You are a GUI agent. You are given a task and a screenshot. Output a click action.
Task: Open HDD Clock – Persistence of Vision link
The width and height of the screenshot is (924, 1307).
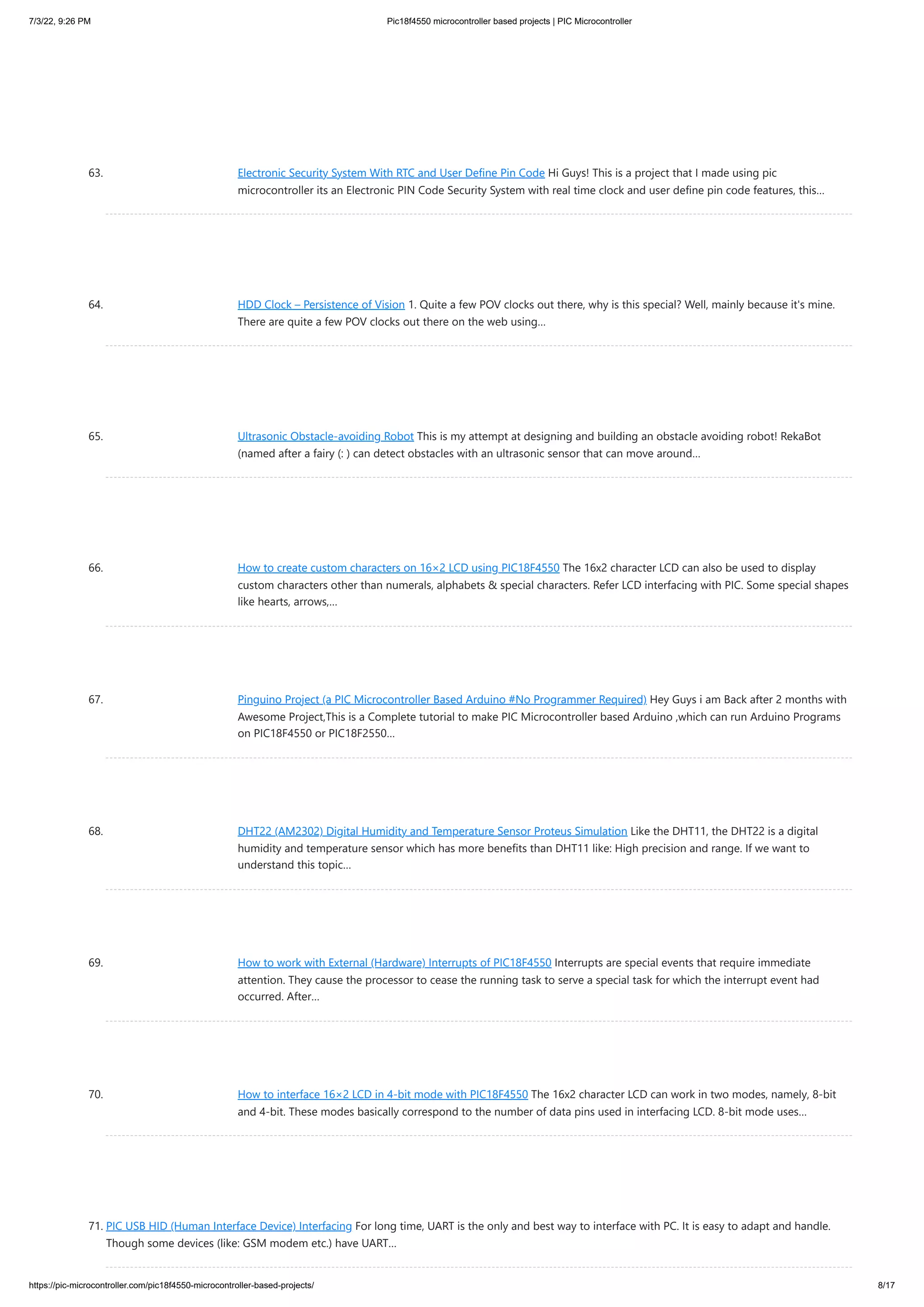point(321,305)
